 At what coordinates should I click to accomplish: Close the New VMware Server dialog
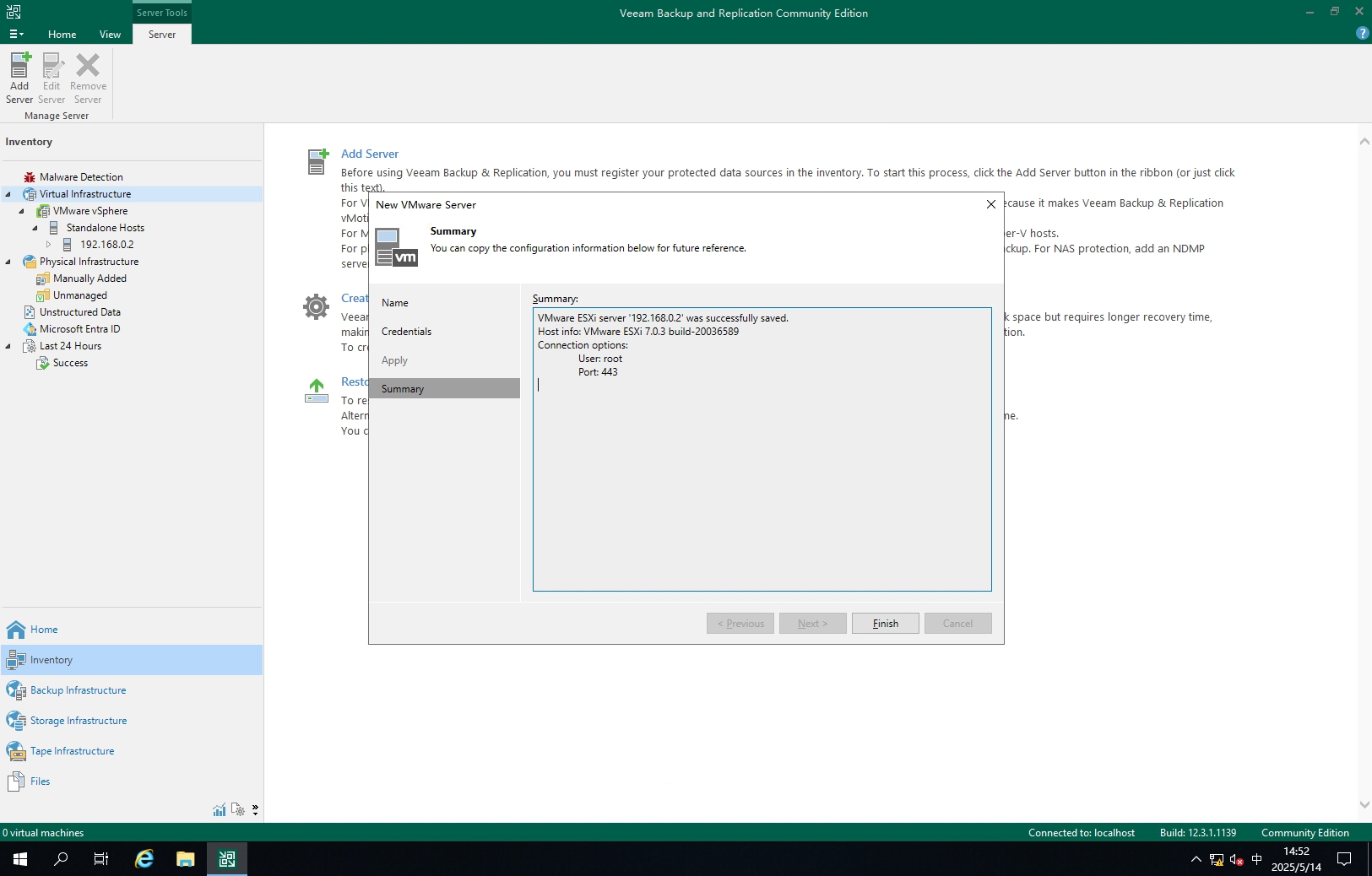(x=990, y=204)
